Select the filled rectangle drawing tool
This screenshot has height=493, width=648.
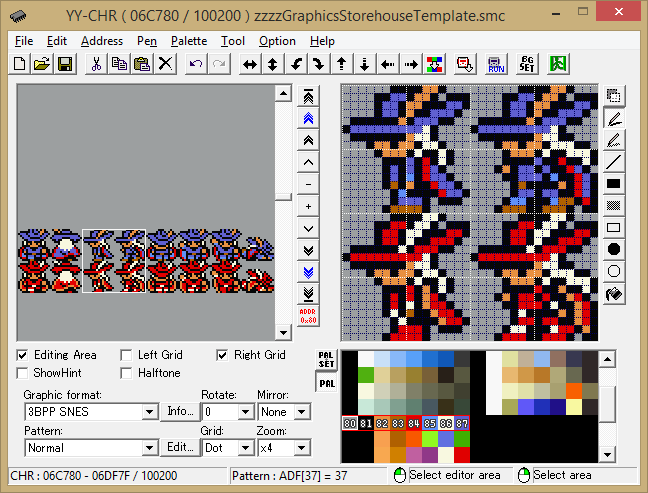(614, 184)
